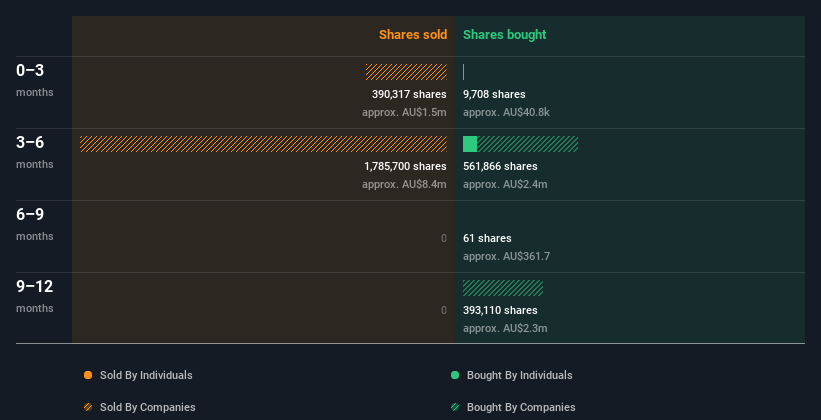Select the Bought By Companies legend label

521,407
